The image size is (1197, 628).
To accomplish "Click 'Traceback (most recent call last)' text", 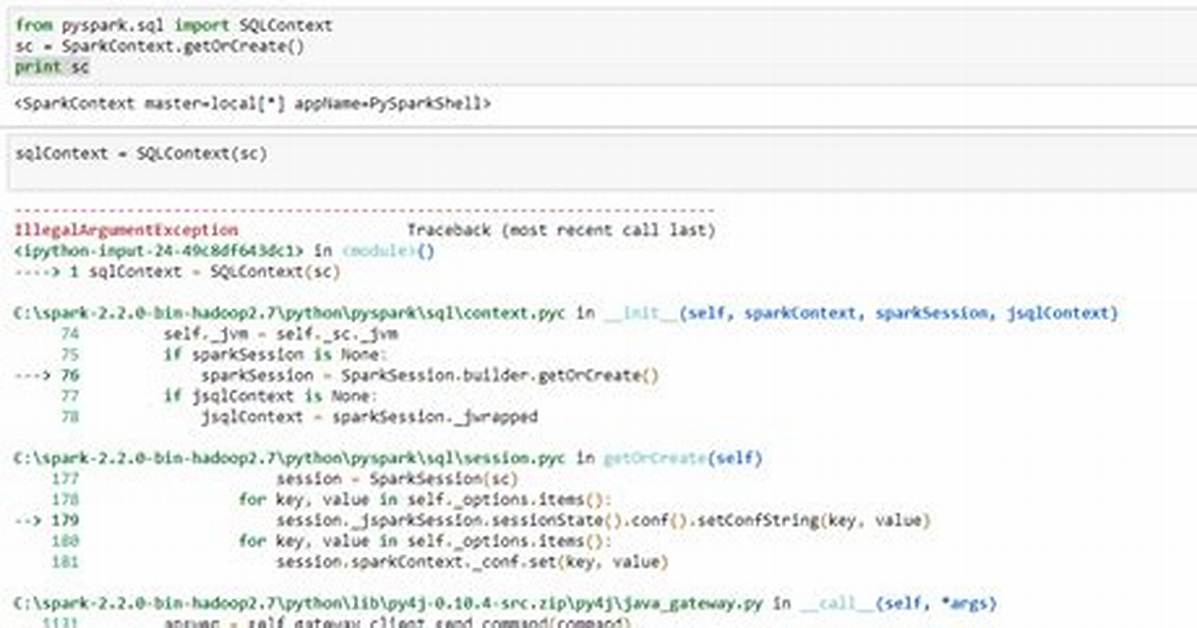I will (561, 230).
